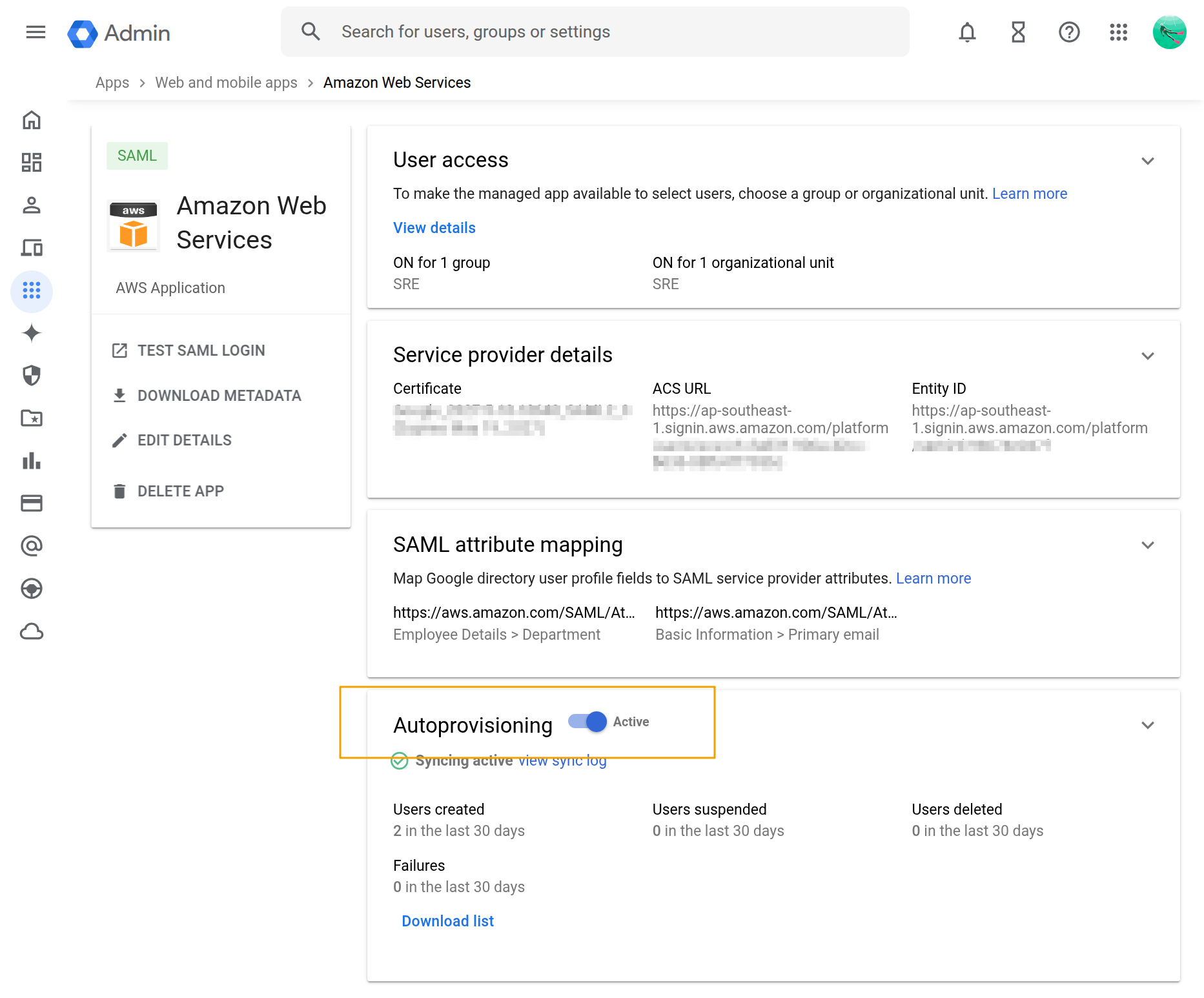1204x998 pixels.
Task: Open cloud icon in sidebar
Action: pyautogui.click(x=32, y=631)
